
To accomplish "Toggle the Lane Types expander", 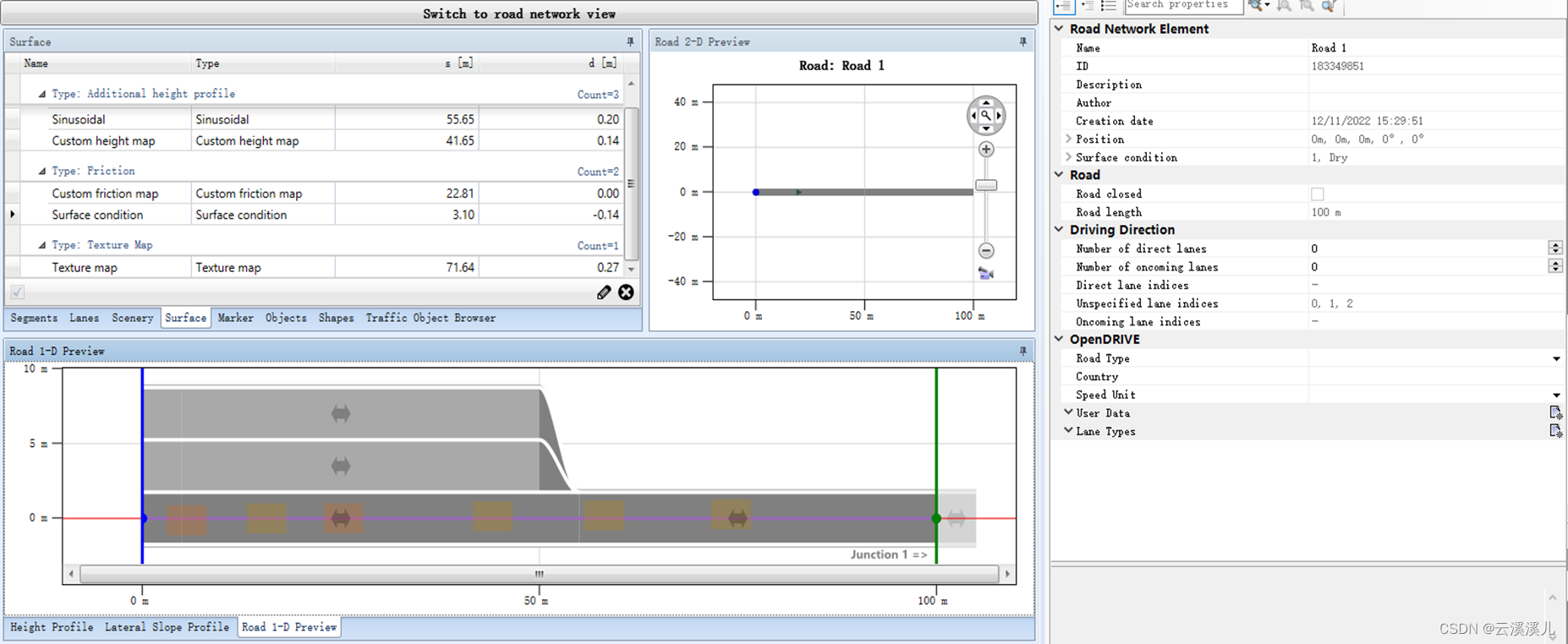I will pyautogui.click(x=1068, y=430).
